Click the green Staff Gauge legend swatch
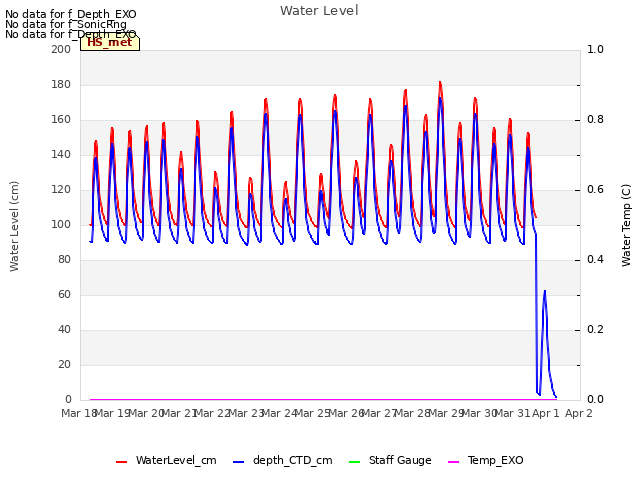This screenshot has height=480, width=640. click(355, 462)
